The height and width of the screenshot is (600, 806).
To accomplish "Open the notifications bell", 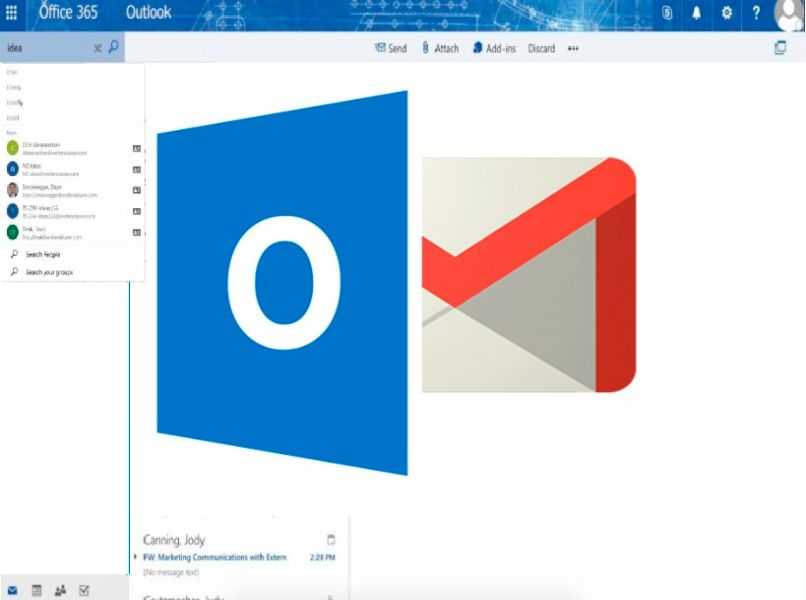I will 698,12.
